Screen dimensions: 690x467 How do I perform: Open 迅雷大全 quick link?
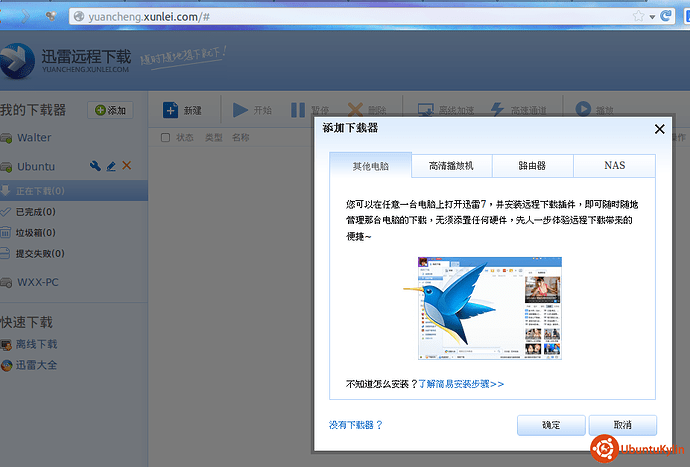coord(37,365)
